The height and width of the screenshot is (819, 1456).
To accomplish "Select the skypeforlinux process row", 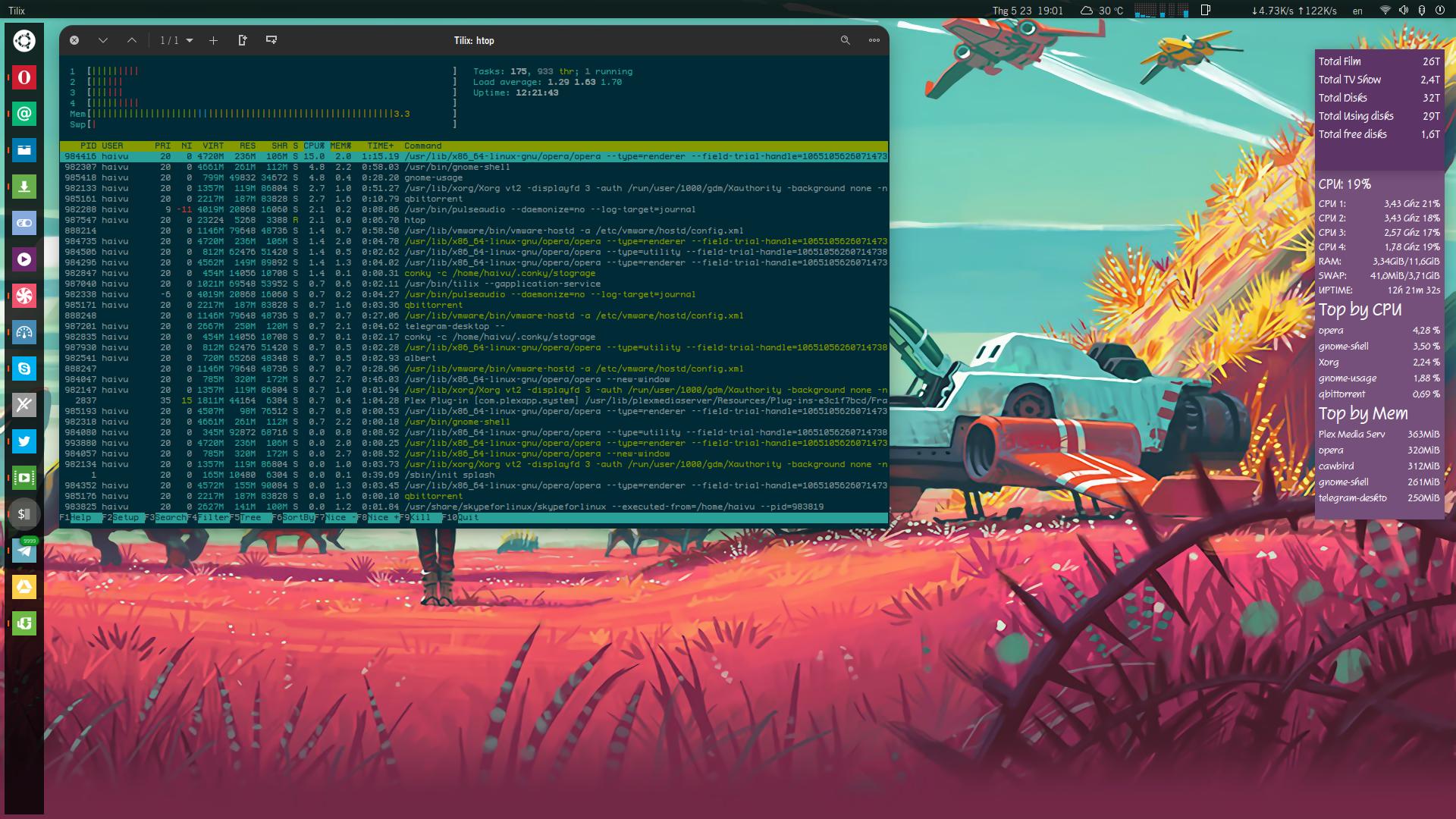I will (x=473, y=507).
